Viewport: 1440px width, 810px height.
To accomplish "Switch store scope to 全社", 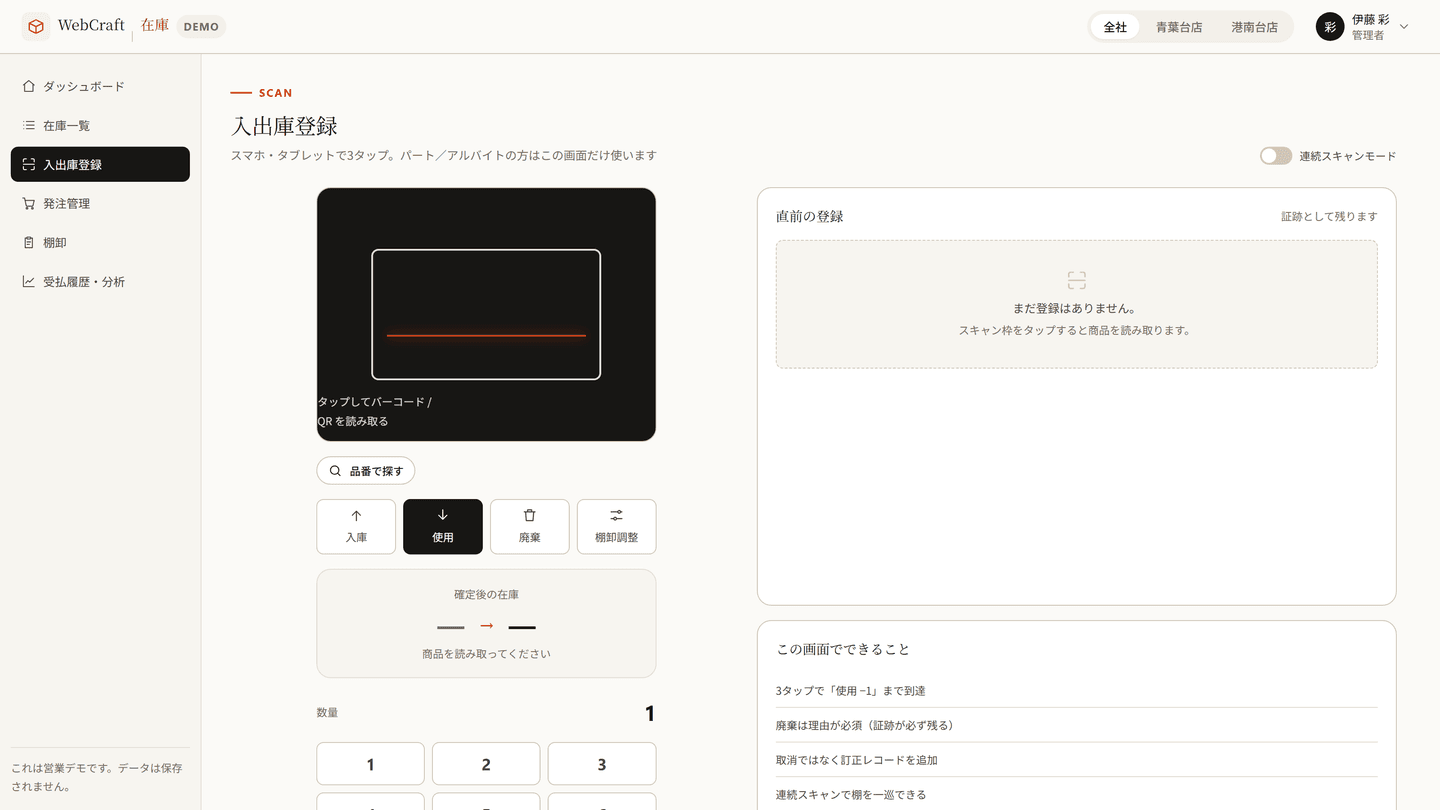I will [x=1115, y=27].
